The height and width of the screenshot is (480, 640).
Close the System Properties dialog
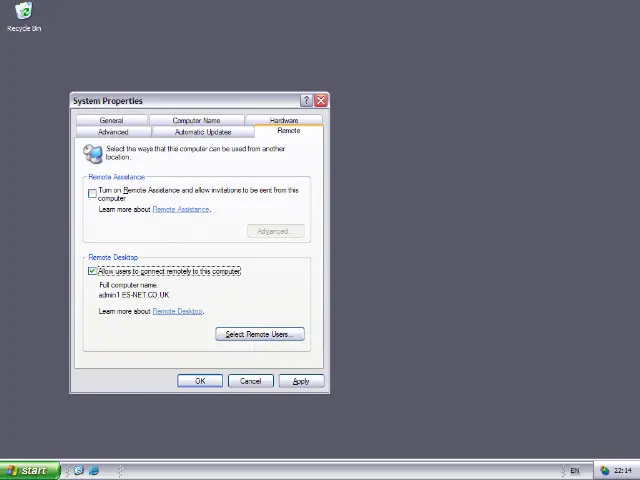[321, 100]
